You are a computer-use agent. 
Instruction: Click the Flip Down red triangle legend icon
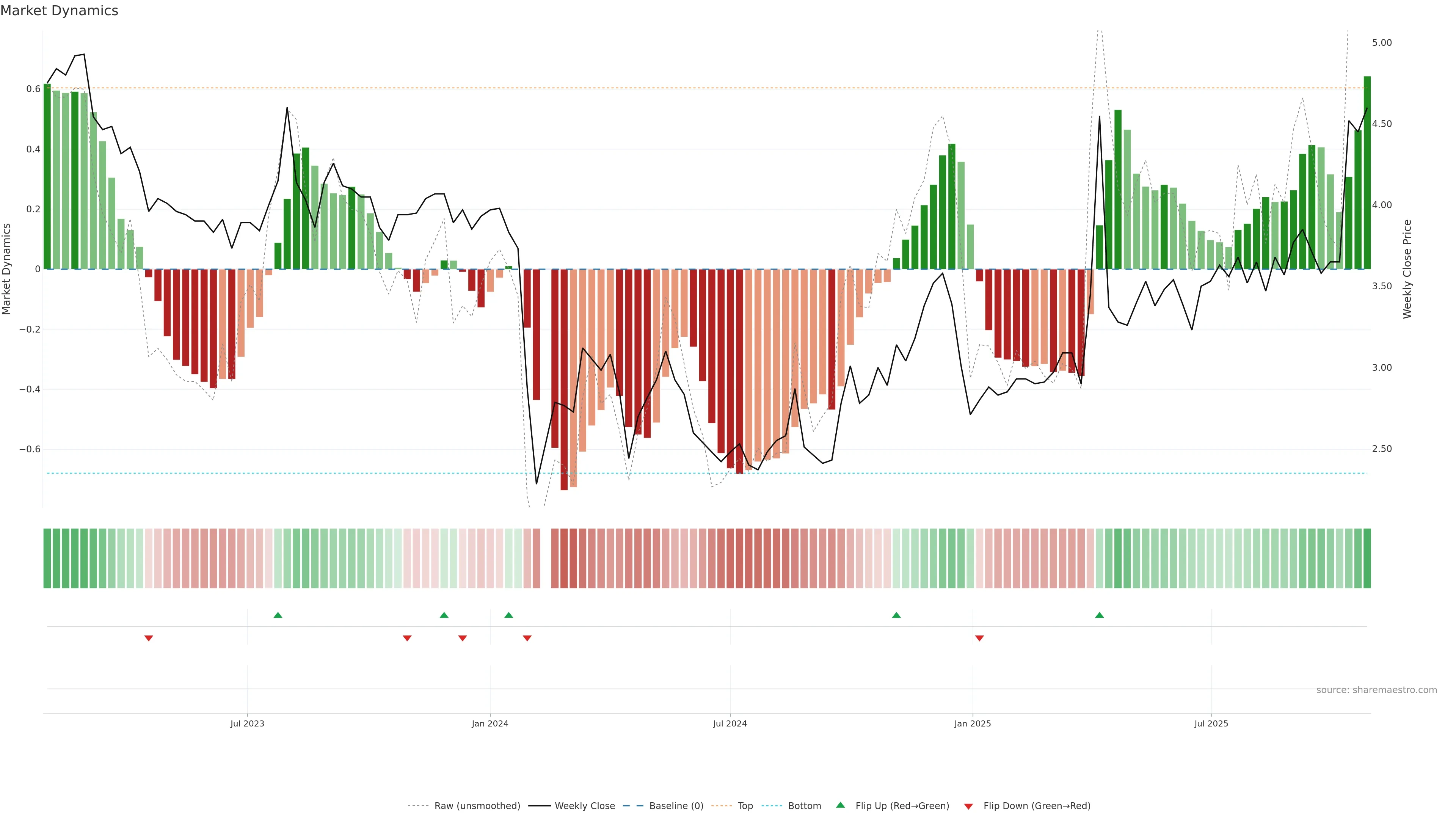[x=968, y=806]
